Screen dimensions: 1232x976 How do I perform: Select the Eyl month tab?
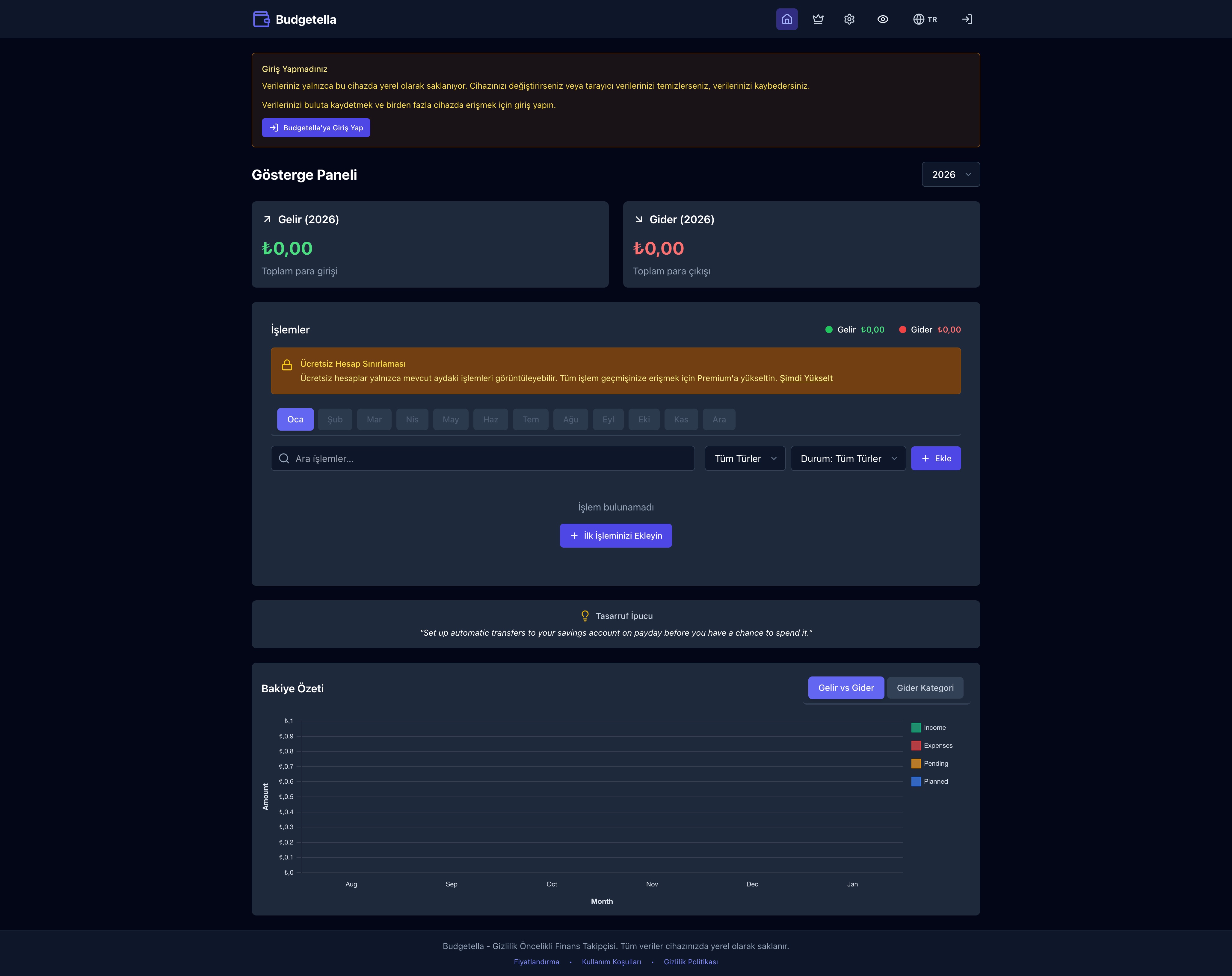[x=608, y=419]
